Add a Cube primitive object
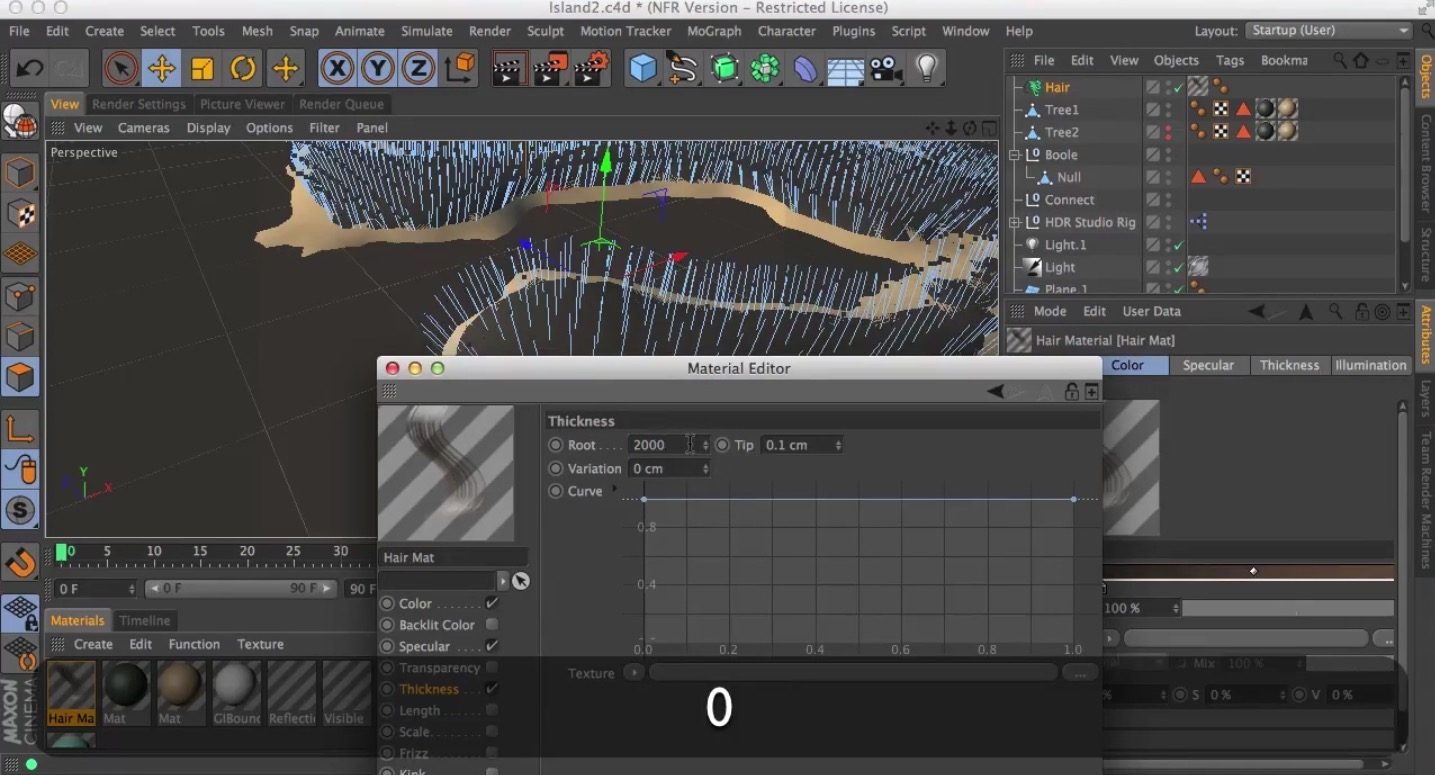The image size is (1435, 775). 643,68
